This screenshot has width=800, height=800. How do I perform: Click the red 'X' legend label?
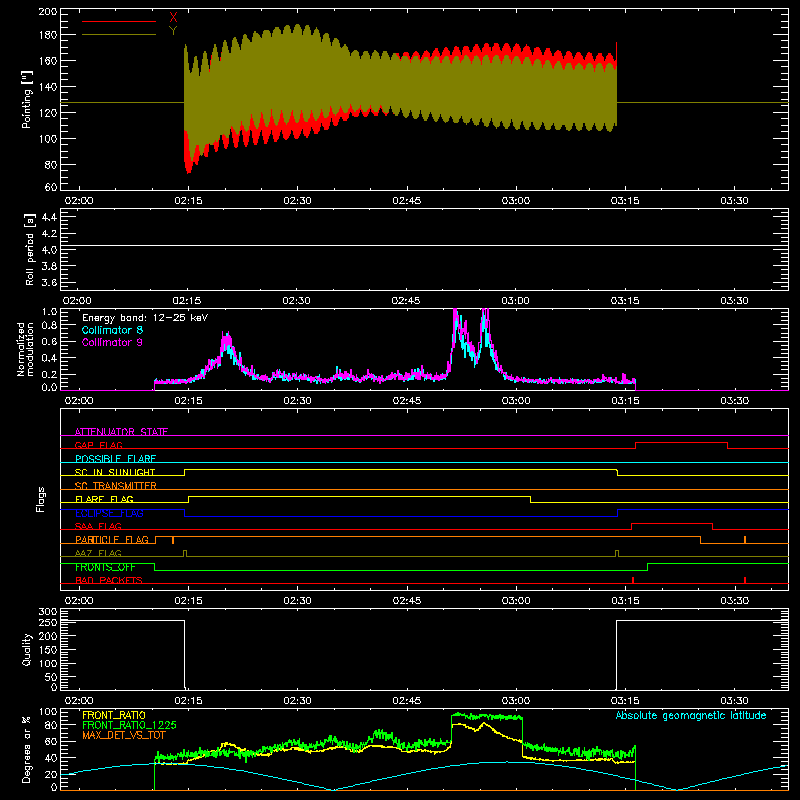coord(173,18)
